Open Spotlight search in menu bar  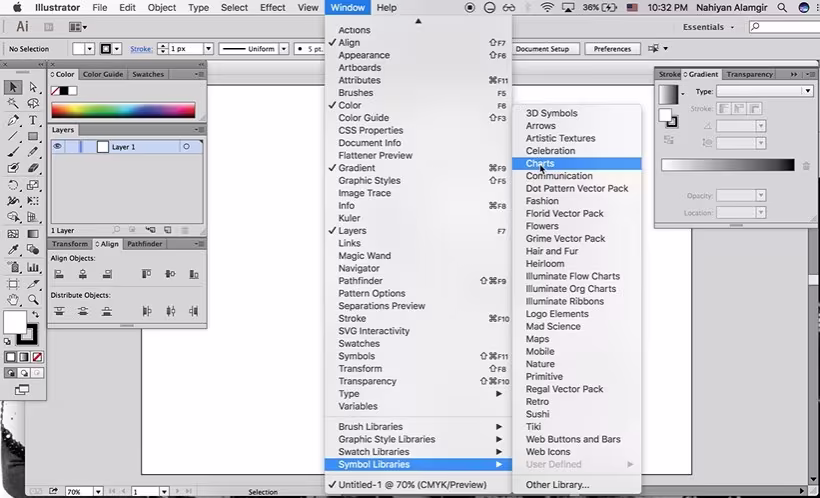782,7
